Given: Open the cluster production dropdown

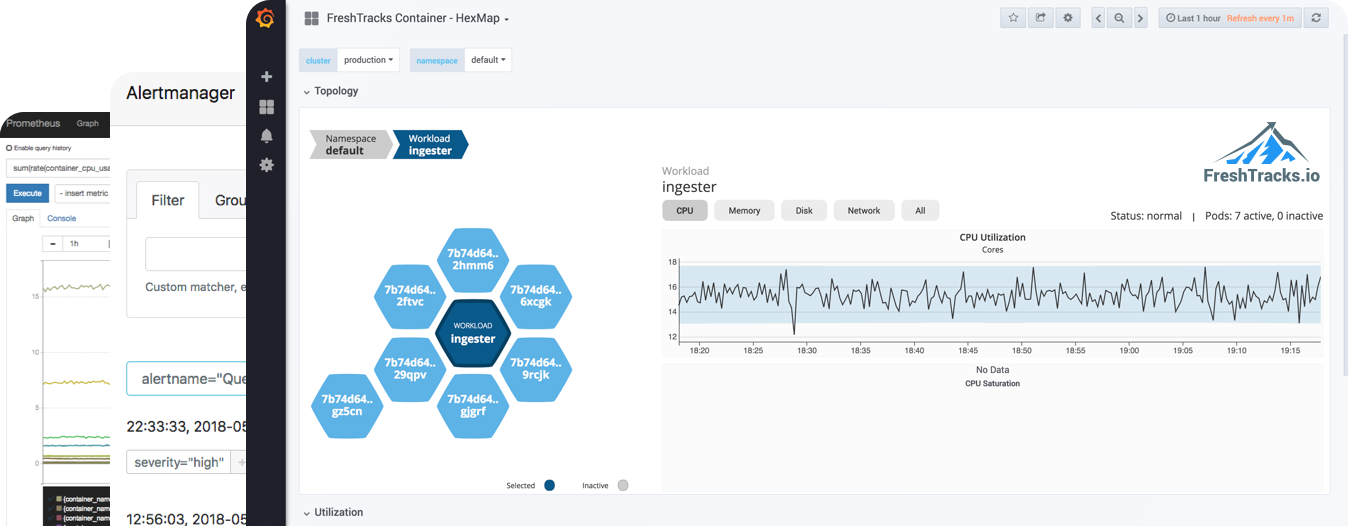Looking at the screenshot, I should point(368,60).
